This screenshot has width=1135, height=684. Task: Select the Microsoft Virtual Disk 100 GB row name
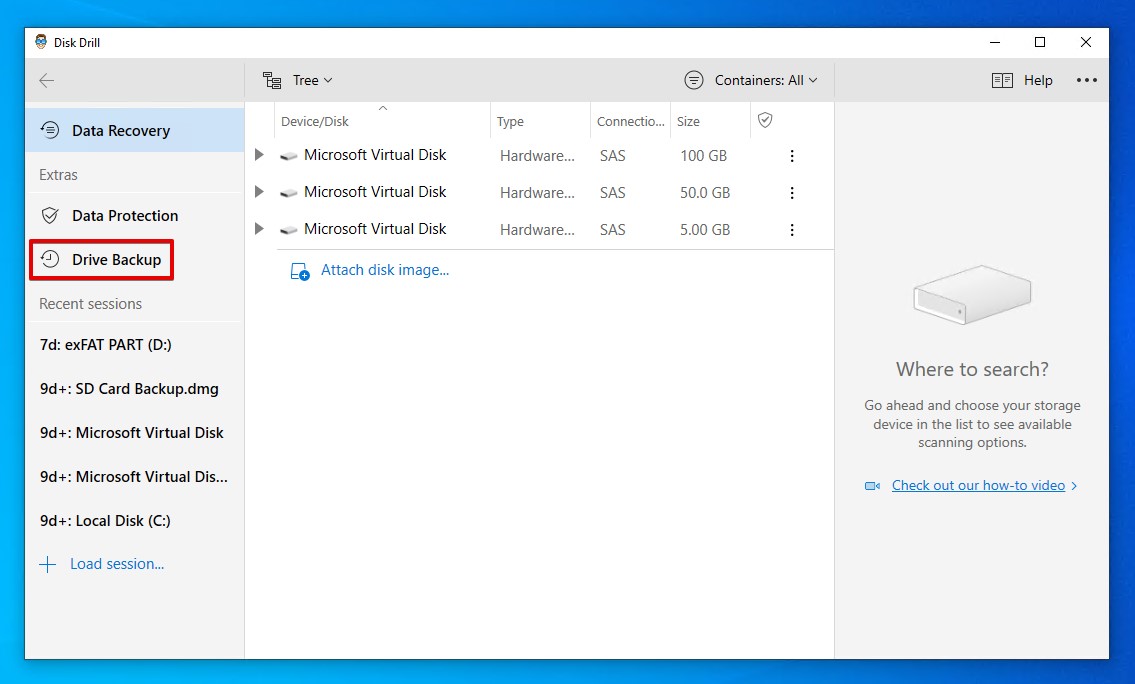(x=375, y=155)
